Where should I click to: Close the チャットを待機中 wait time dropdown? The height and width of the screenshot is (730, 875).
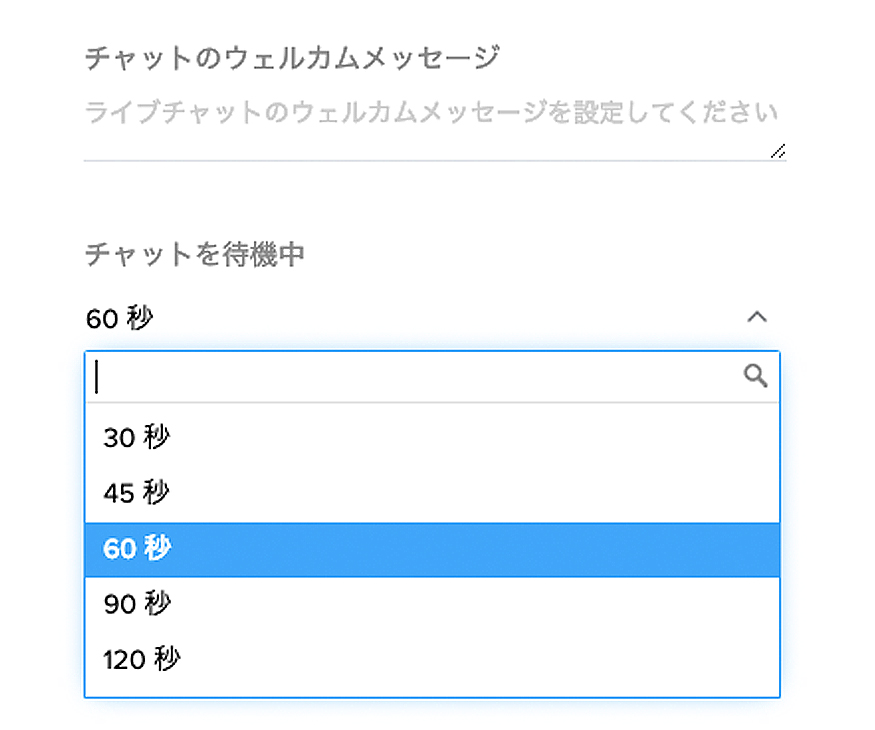click(757, 317)
